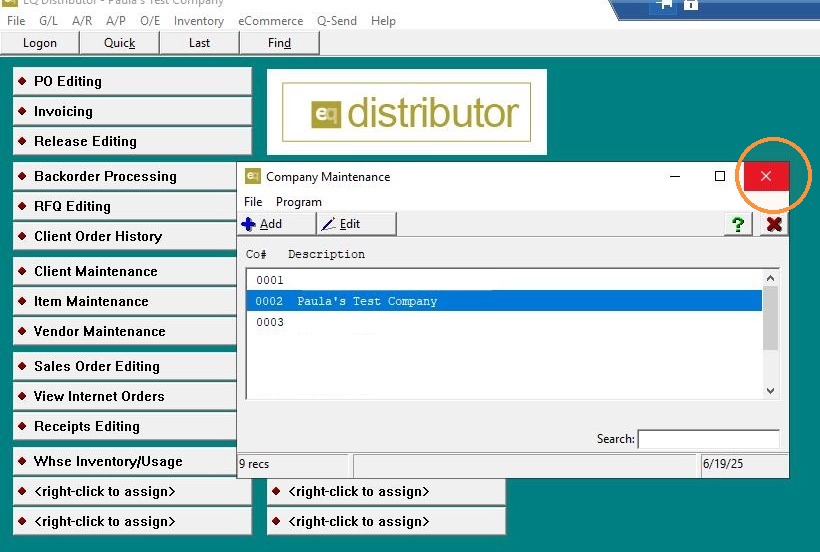Open Receipts Editing shortcut

tap(124, 427)
